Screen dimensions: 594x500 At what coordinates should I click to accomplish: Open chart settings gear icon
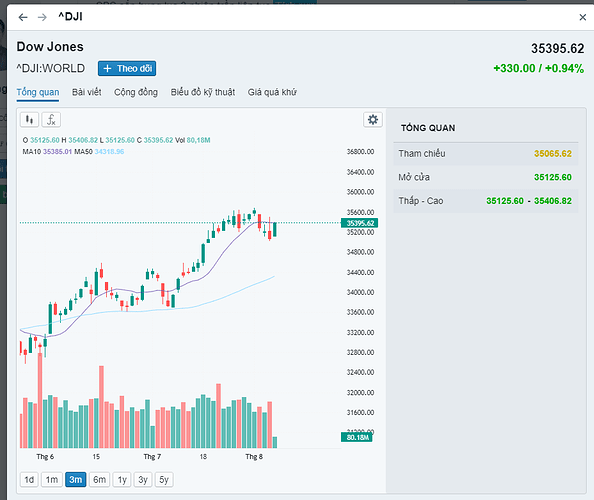click(373, 120)
